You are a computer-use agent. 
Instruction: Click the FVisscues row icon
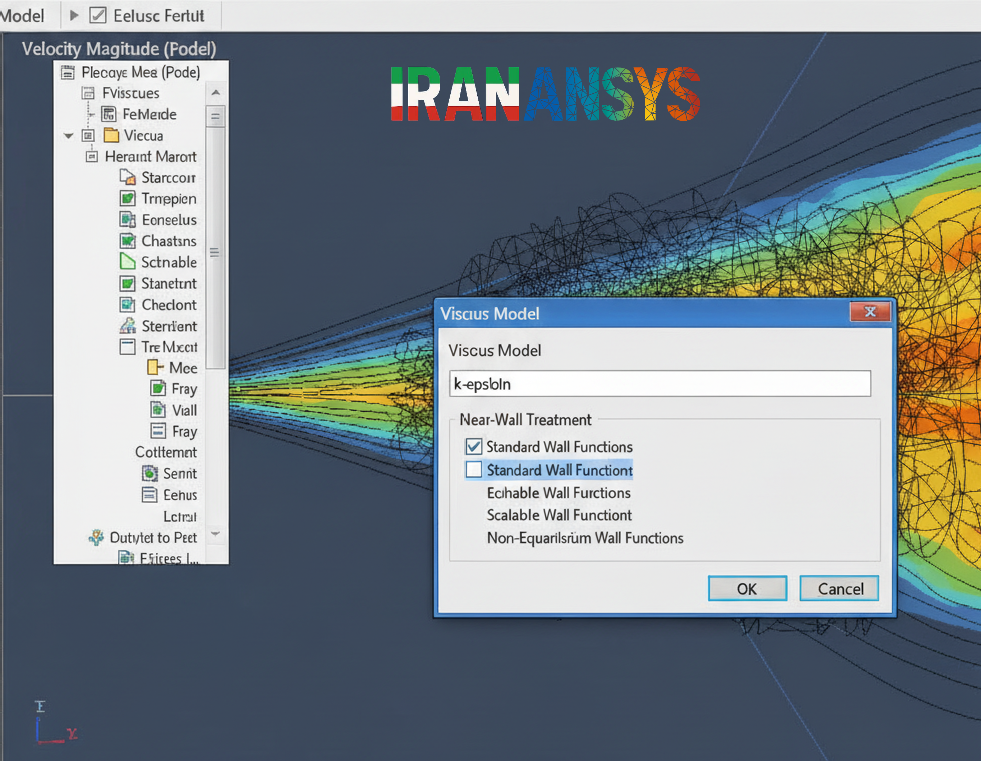[x=89, y=94]
